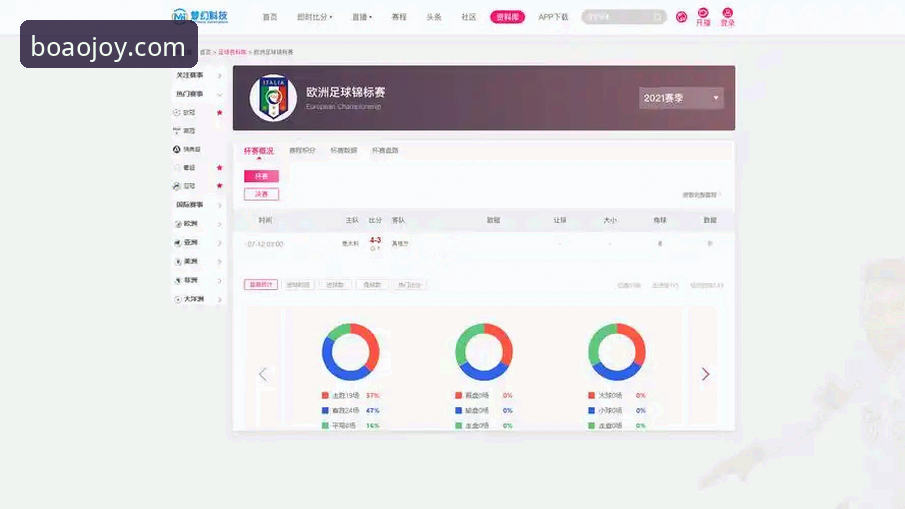Select the 决赛 stage filter
Screen dimensions: 905x509
261,194
